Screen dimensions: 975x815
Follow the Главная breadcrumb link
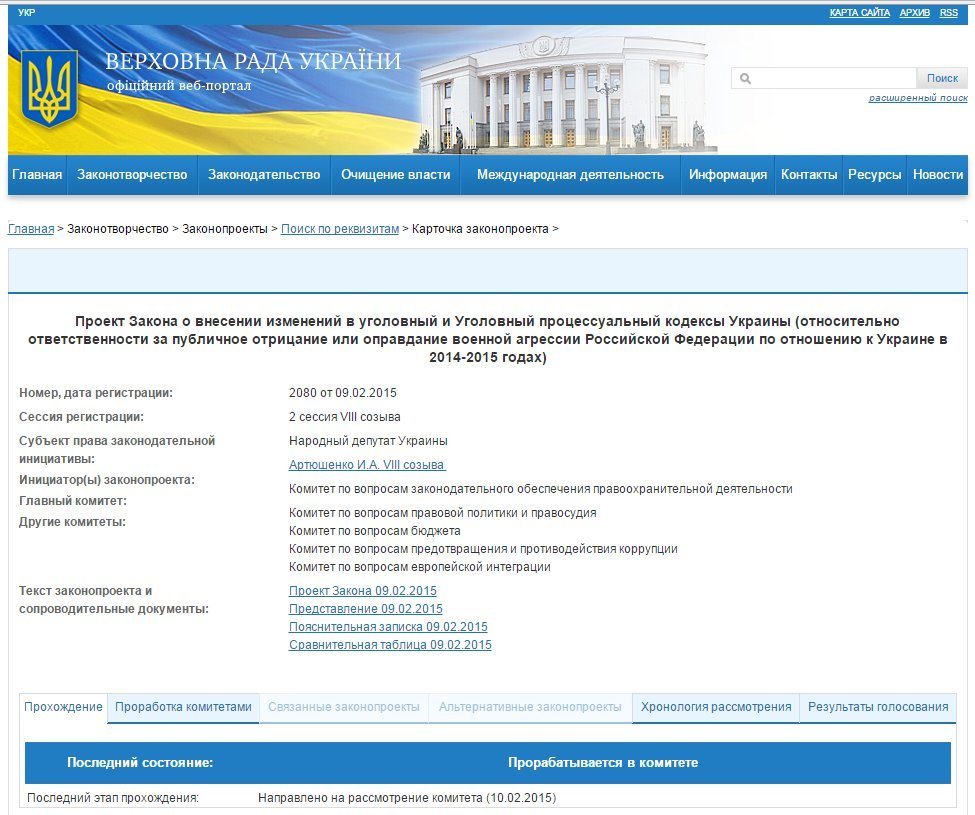pos(31,229)
